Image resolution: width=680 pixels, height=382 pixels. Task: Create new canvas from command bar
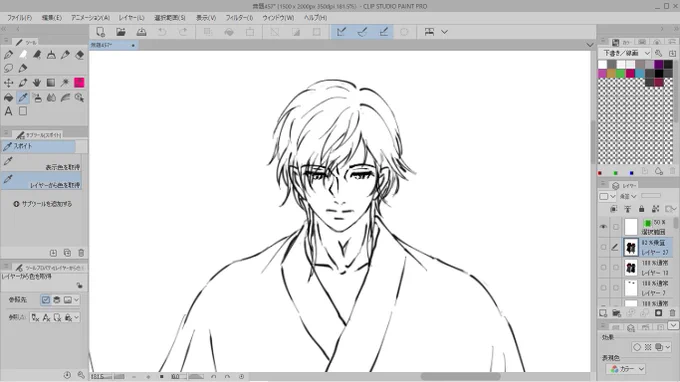click(x=100, y=32)
